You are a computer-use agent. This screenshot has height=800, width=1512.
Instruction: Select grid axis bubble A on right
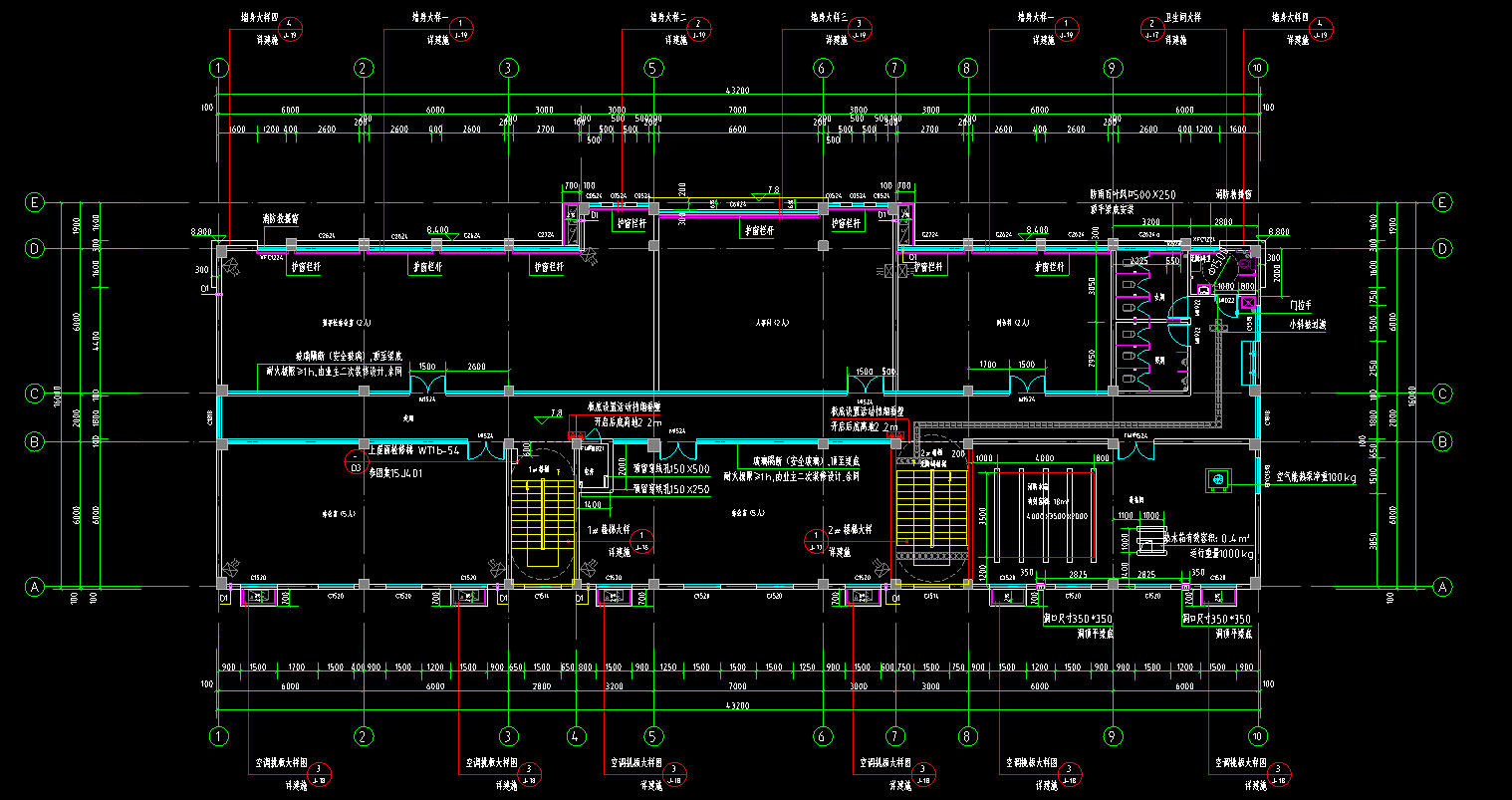click(x=1441, y=587)
